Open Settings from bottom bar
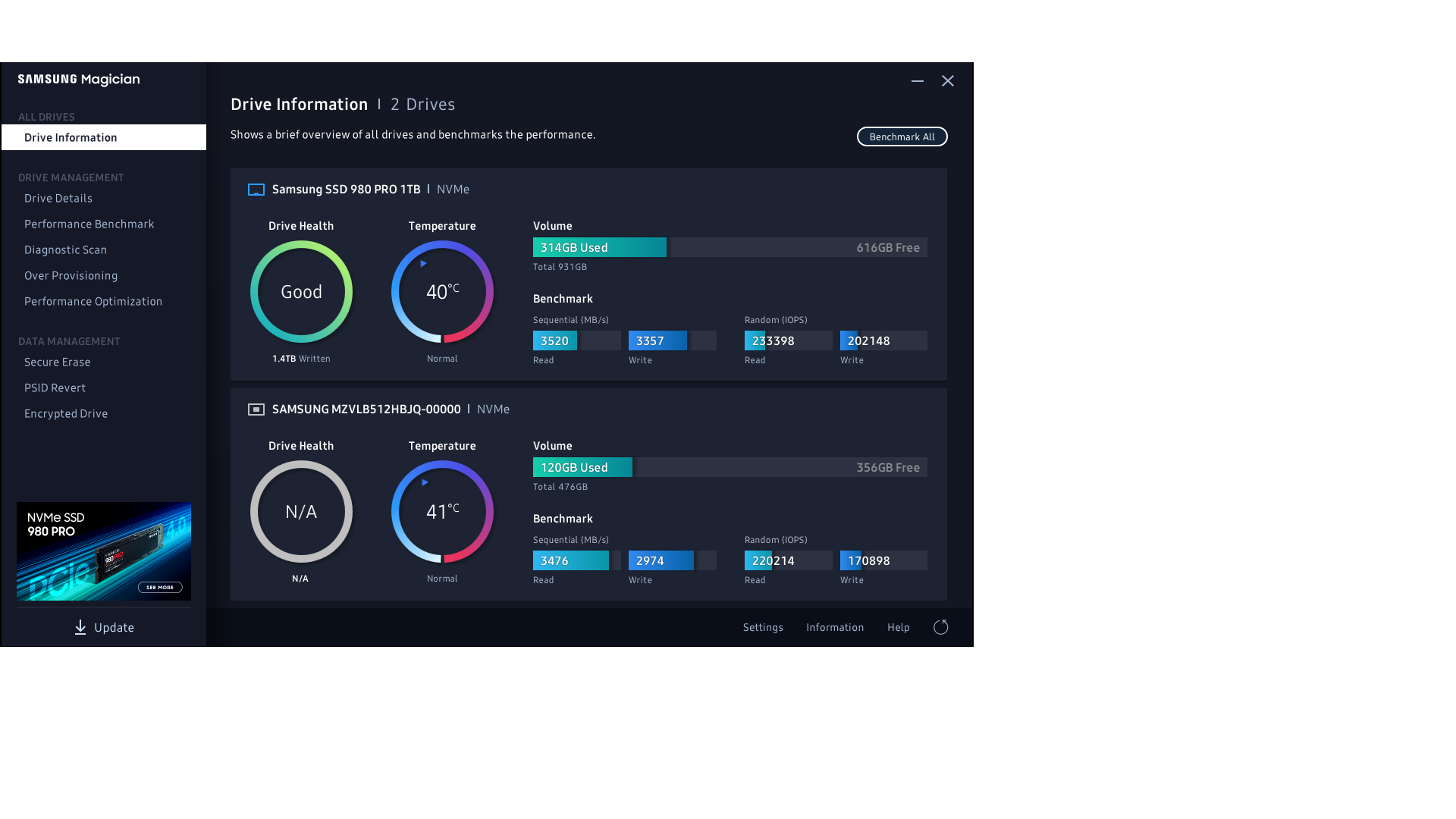This screenshot has height=819, width=1456. coord(763,627)
